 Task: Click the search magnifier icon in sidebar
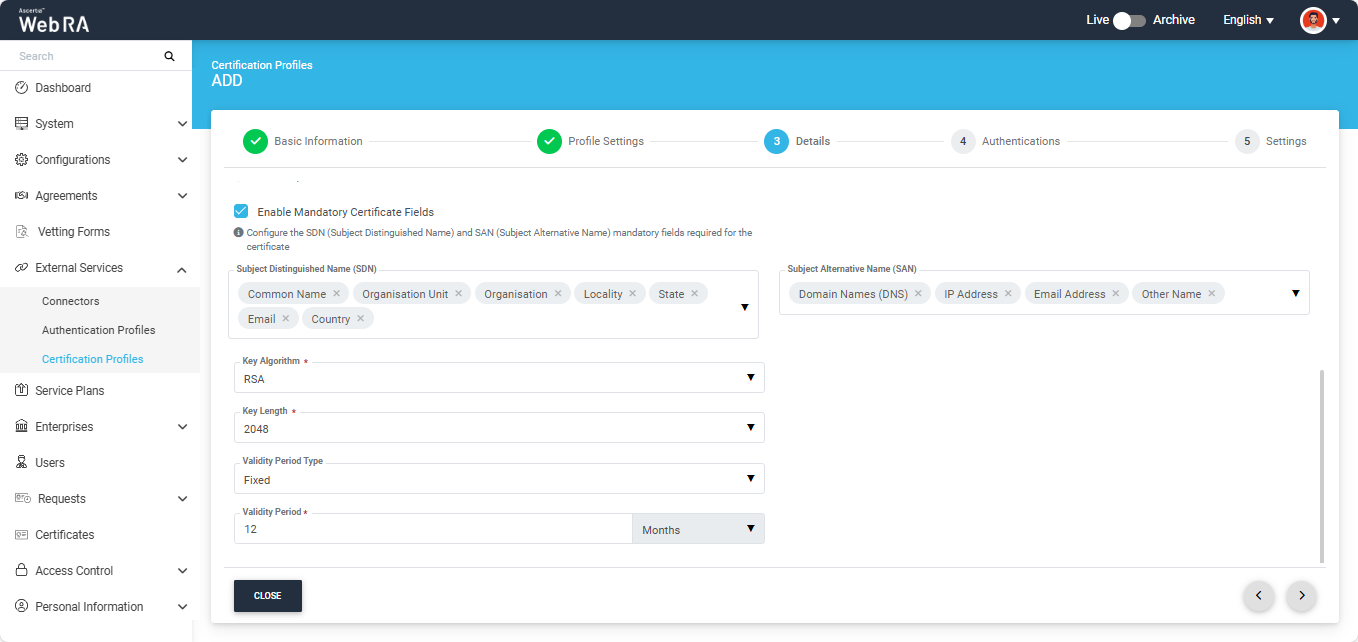pyautogui.click(x=169, y=56)
